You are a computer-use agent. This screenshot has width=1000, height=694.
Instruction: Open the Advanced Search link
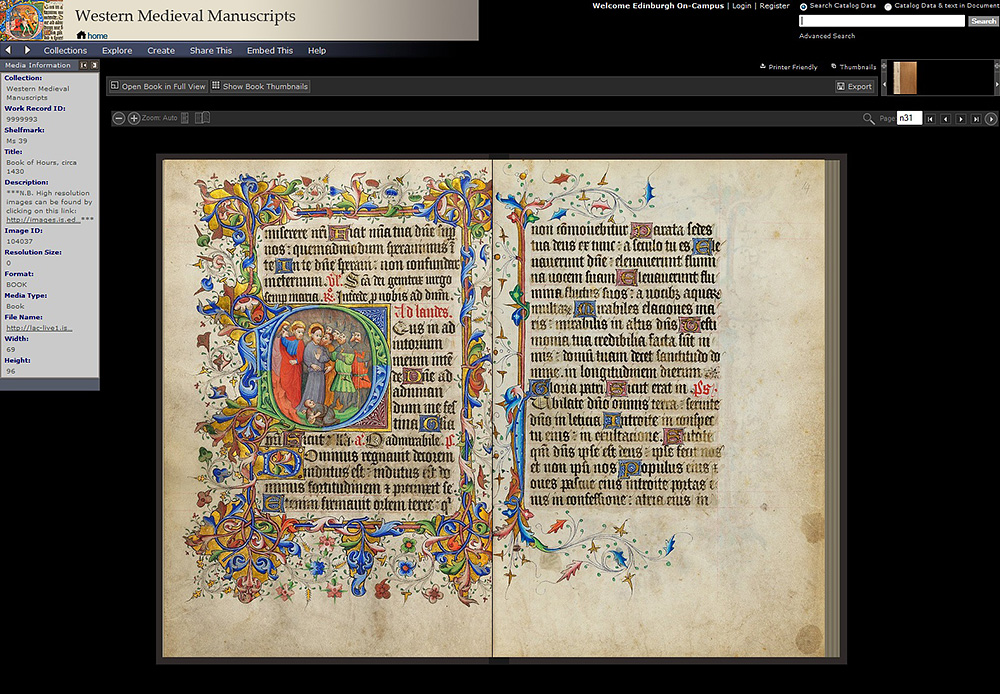[x=826, y=36]
